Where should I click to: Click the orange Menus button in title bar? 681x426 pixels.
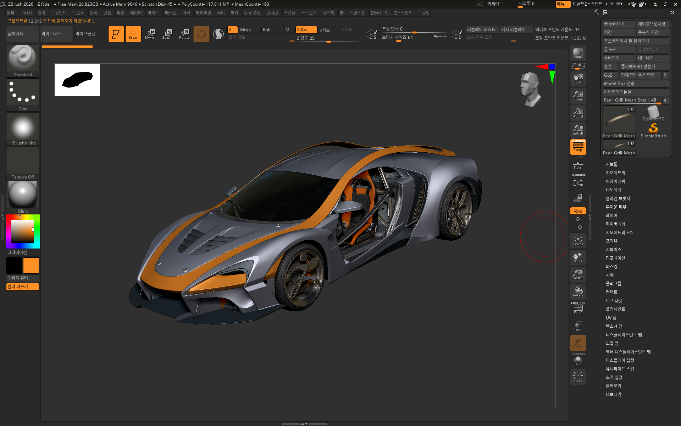(561, 4)
